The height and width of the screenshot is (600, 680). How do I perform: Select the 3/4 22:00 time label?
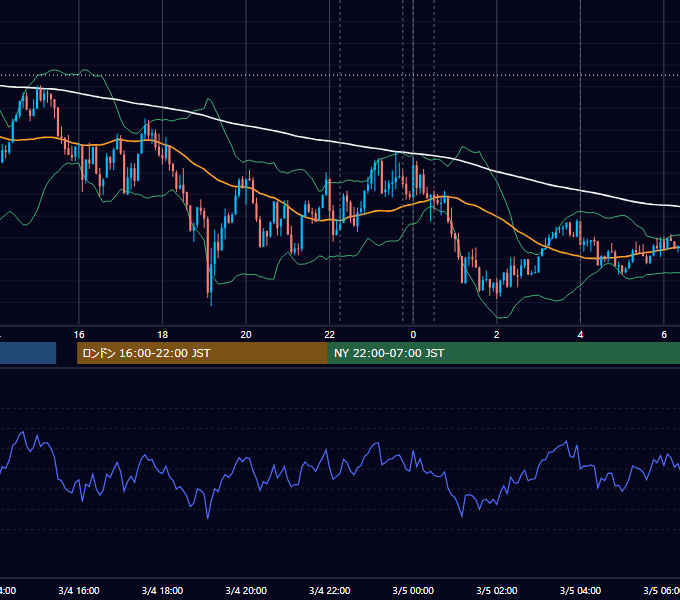pos(330,590)
